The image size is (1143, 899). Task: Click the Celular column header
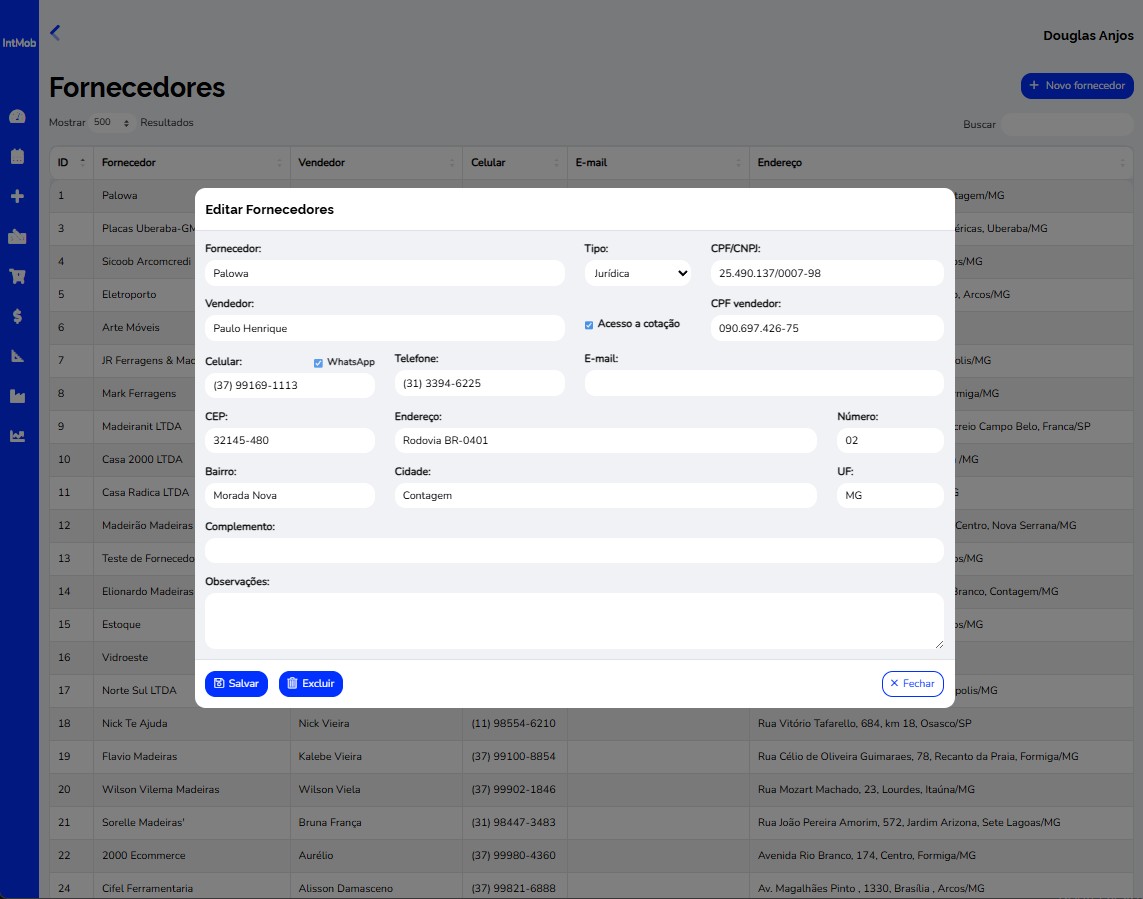click(x=513, y=162)
